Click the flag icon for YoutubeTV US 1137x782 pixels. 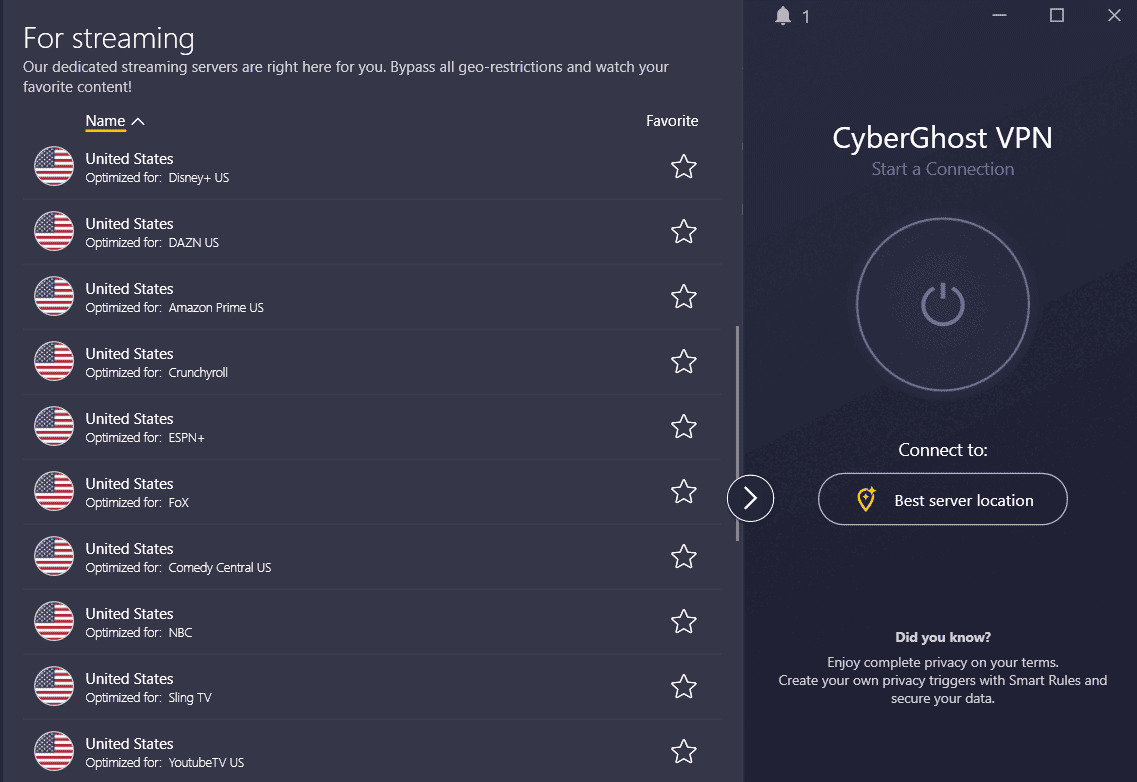coord(54,751)
